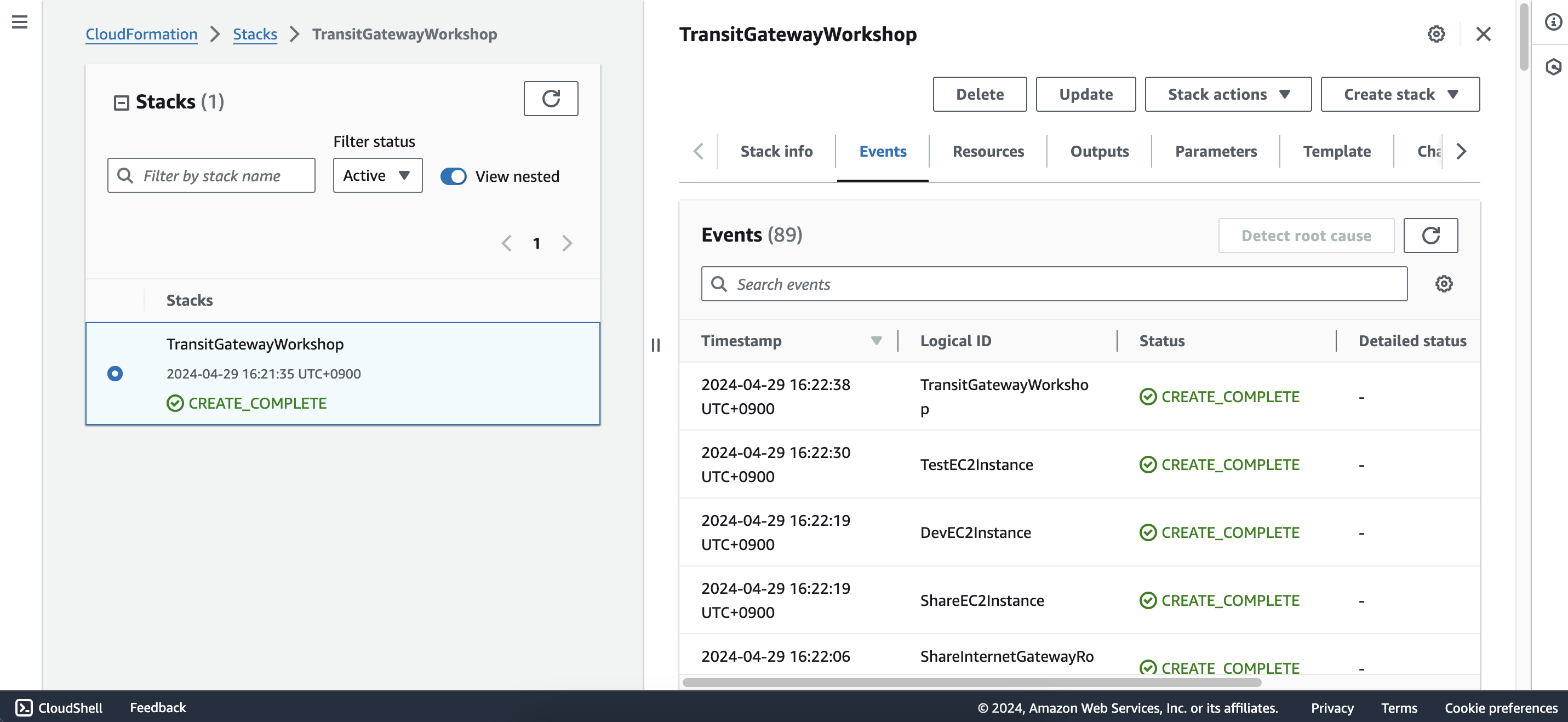The image size is (1568, 722).
Task: Click the Status column header
Action: 1161,341
